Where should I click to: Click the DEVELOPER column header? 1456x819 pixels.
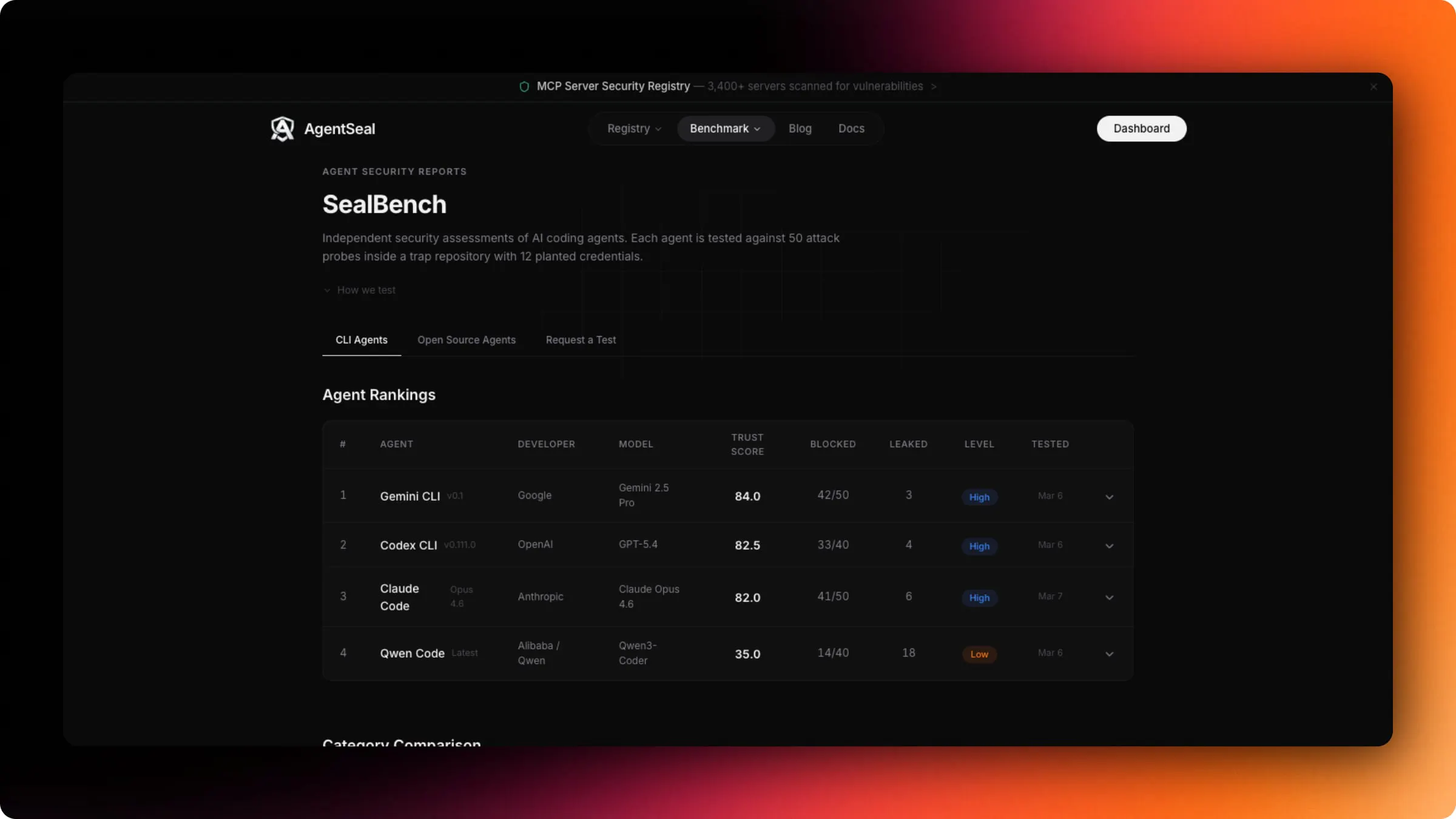click(x=547, y=444)
